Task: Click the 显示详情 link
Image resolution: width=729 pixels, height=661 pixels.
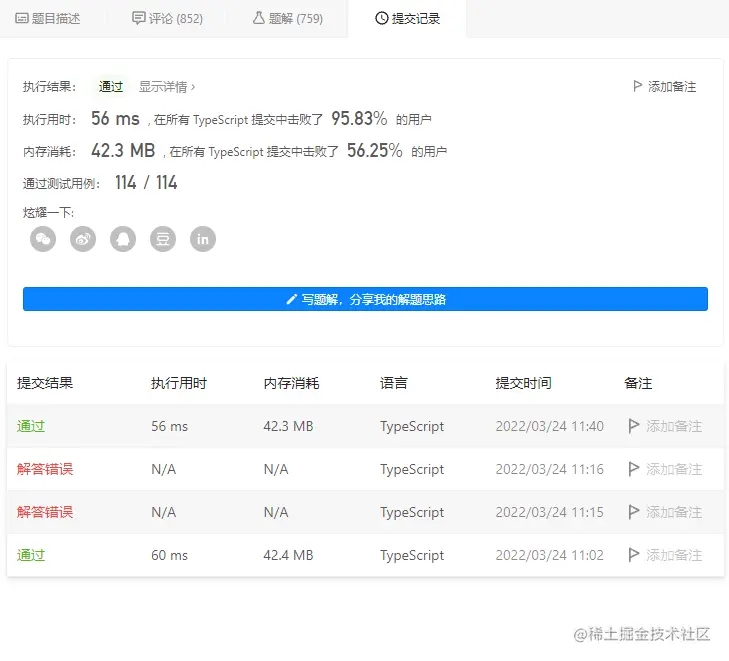Action: pyautogui.click(x=167, y=87)
